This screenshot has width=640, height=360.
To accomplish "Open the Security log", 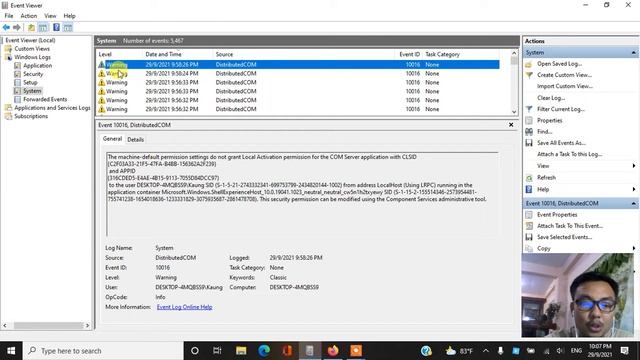I will [x=33, y=74].
